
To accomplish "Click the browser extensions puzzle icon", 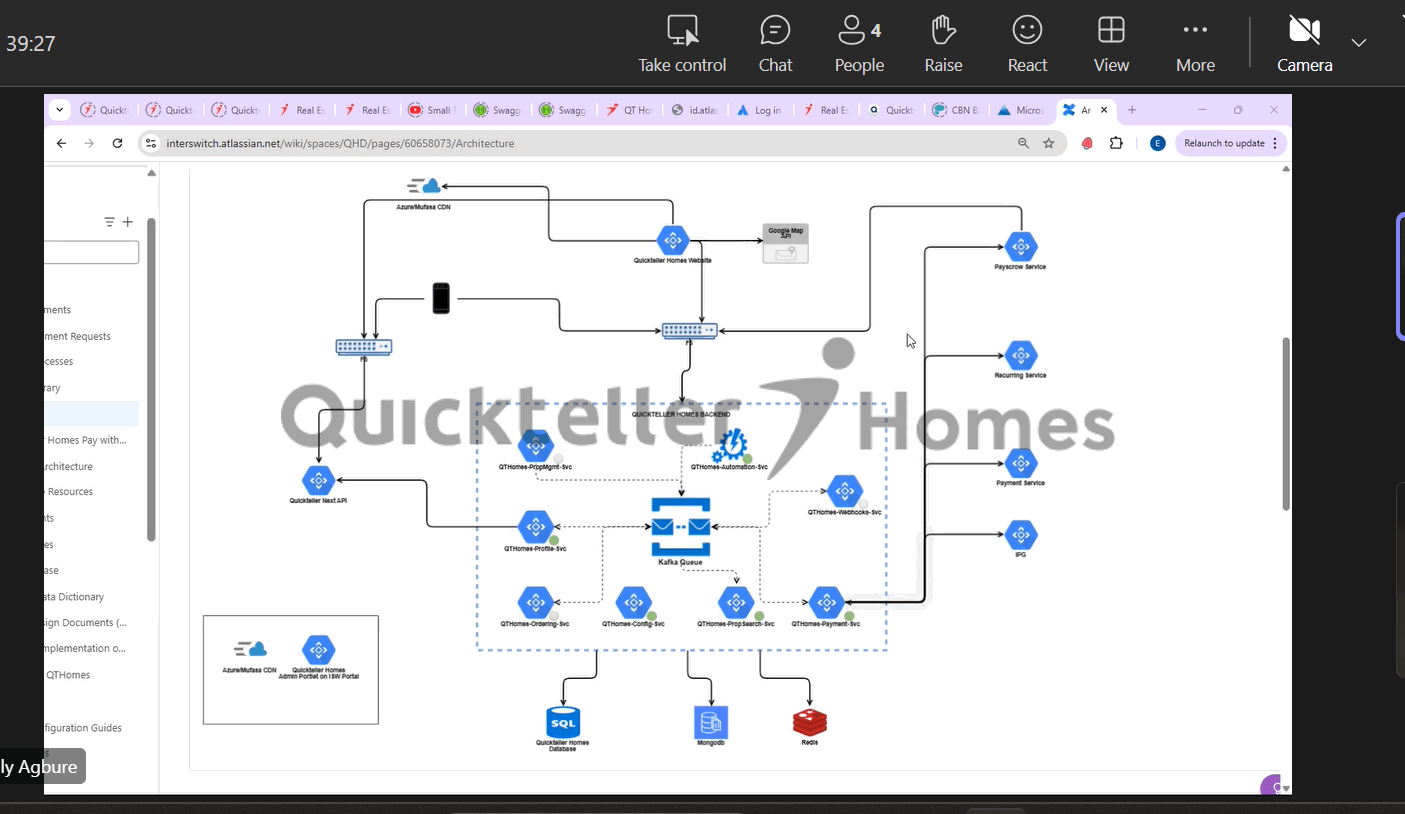I will coord(1116,143).
